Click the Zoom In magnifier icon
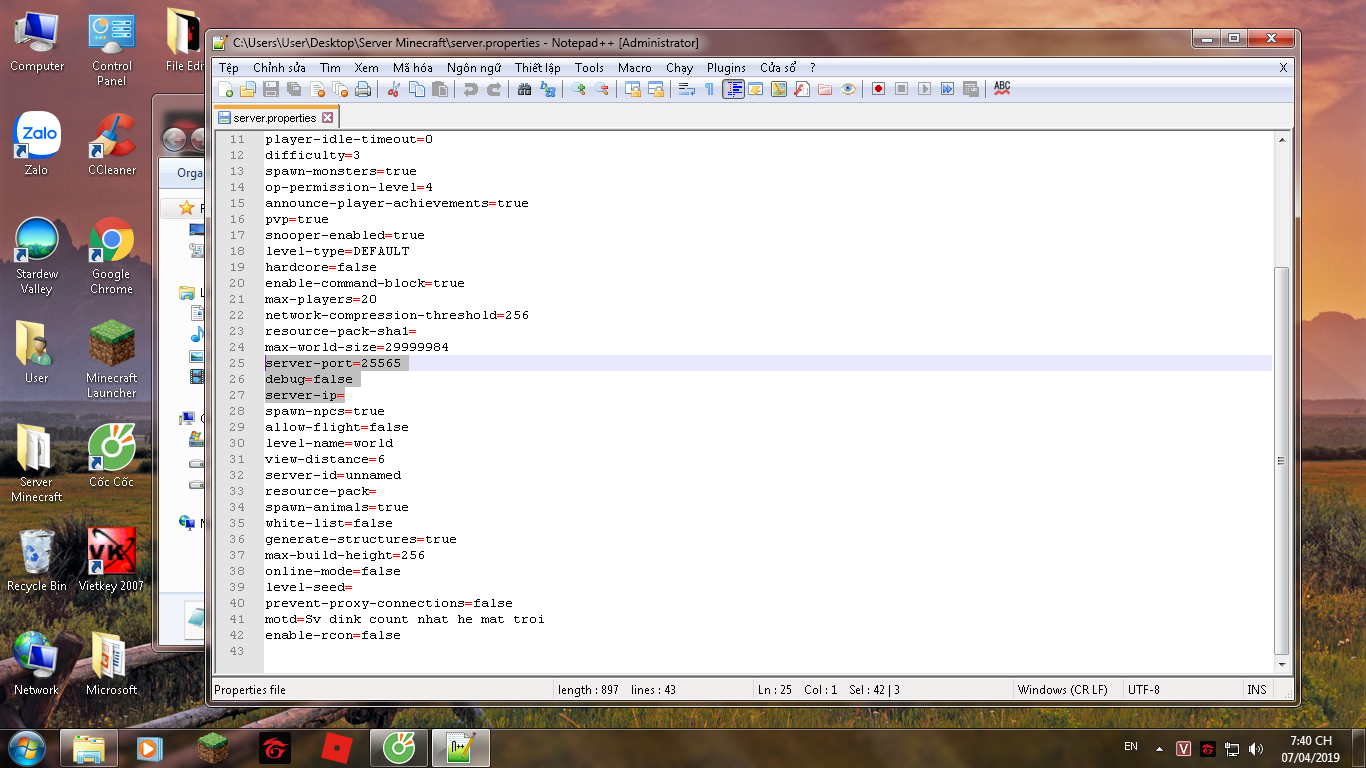 coord(578,89)
